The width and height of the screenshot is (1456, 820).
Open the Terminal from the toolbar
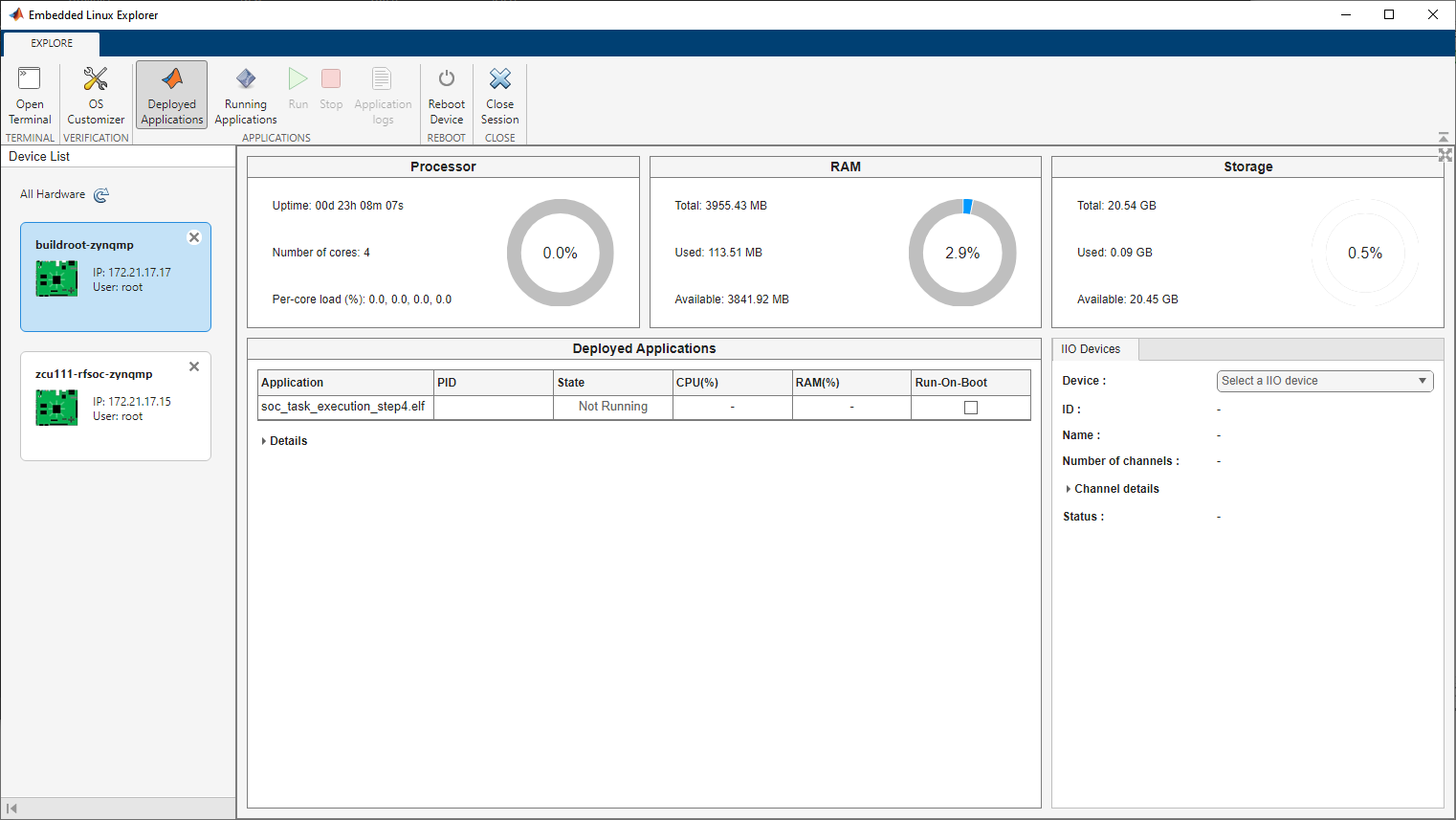pyautogui.click(x=30, y=95)
